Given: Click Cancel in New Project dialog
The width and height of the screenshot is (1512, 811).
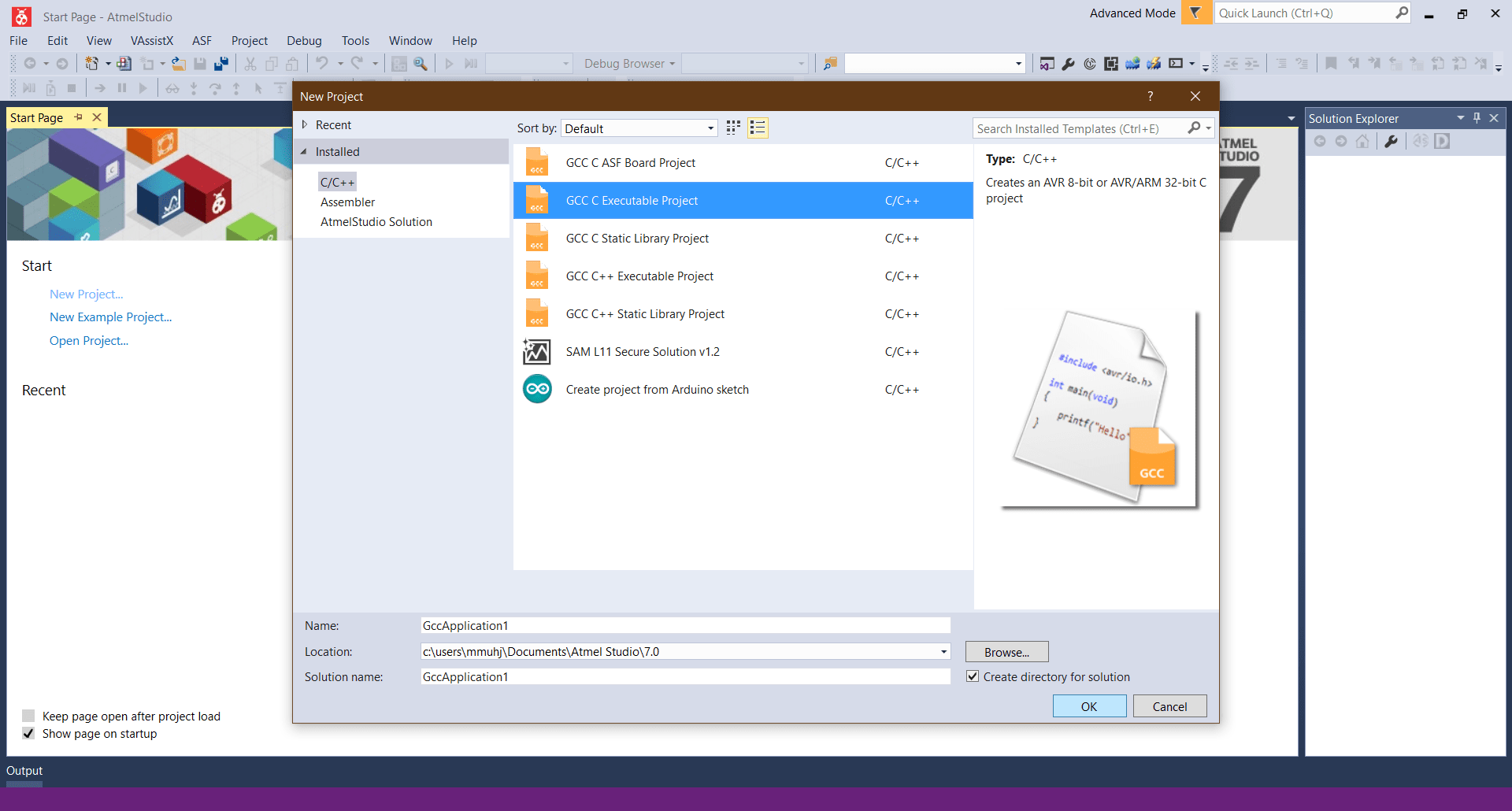Looking at the screenshot, I should tap(1169, 706).
